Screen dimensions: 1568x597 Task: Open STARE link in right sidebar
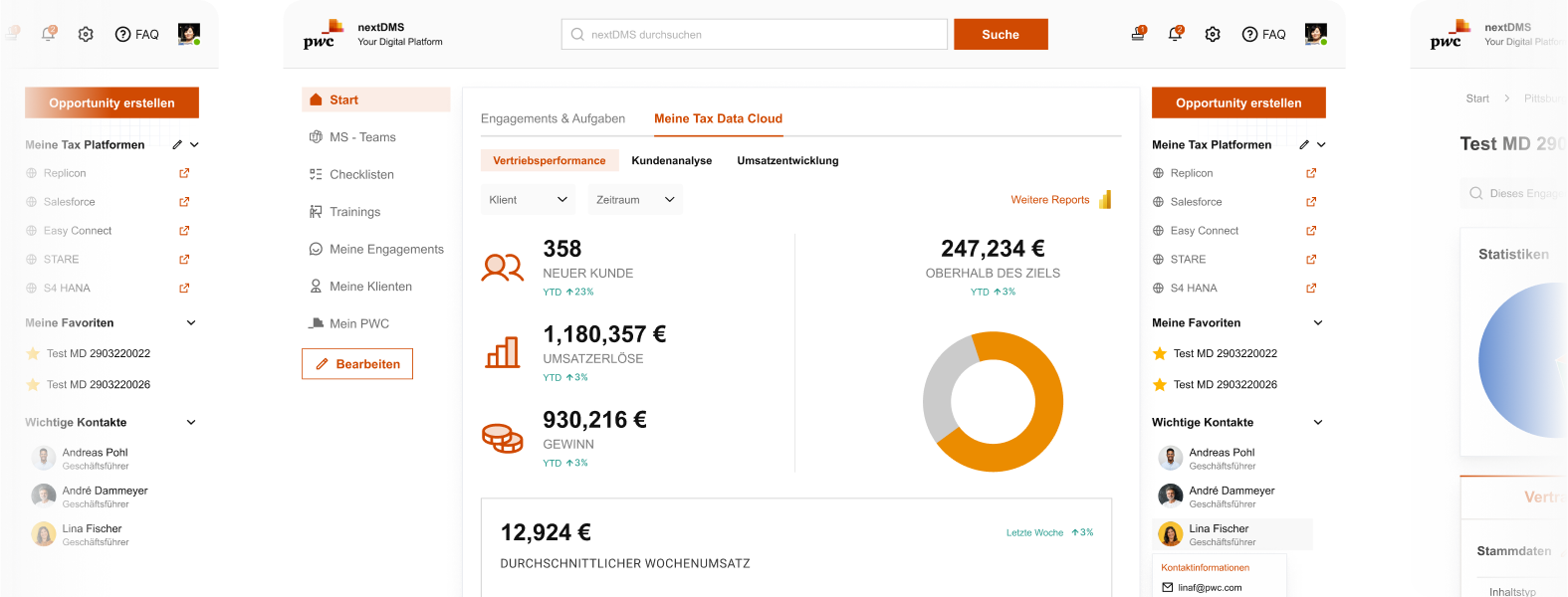coord(1188,260)
